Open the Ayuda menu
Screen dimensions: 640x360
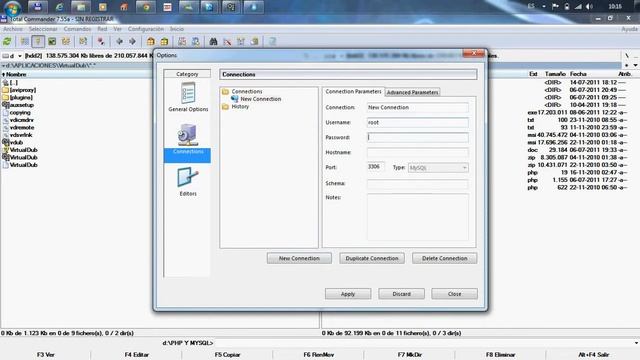click(629, 29)
